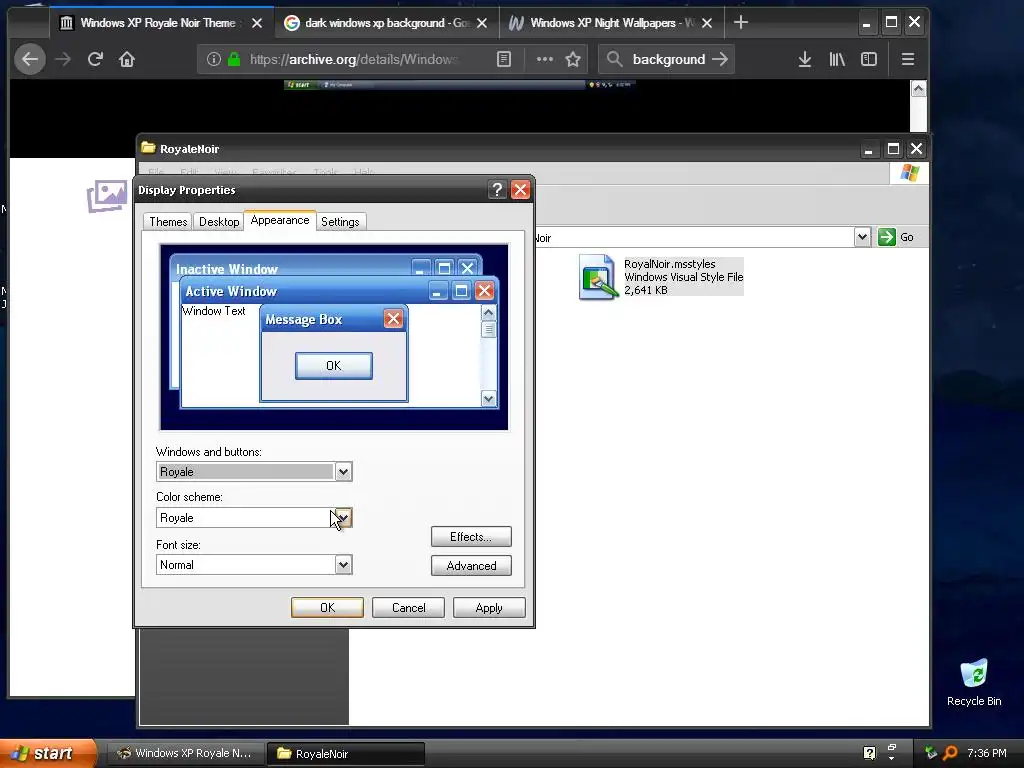This screenshot has height=768, width=1024.
Task: Select the RoyalNoir.msstyles file icon
Action: (x=598, y=277)
